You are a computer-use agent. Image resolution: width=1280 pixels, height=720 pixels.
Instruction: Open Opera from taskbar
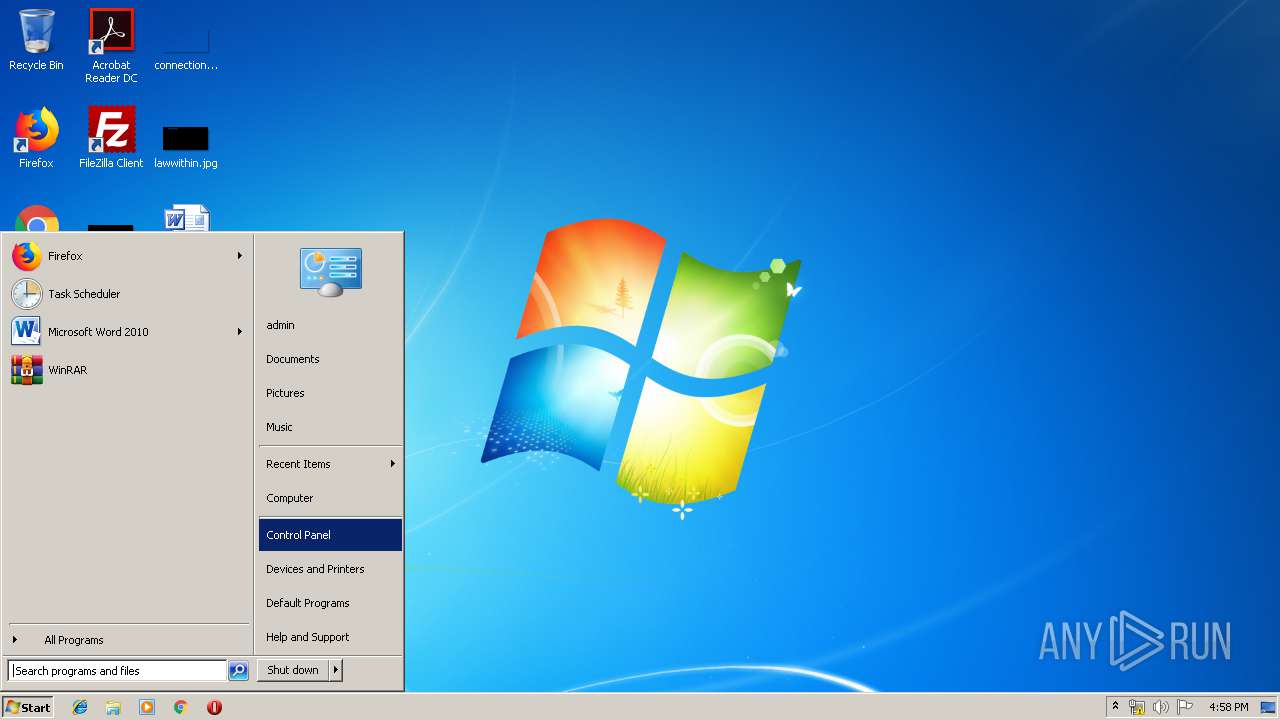[x=214, y=707]
